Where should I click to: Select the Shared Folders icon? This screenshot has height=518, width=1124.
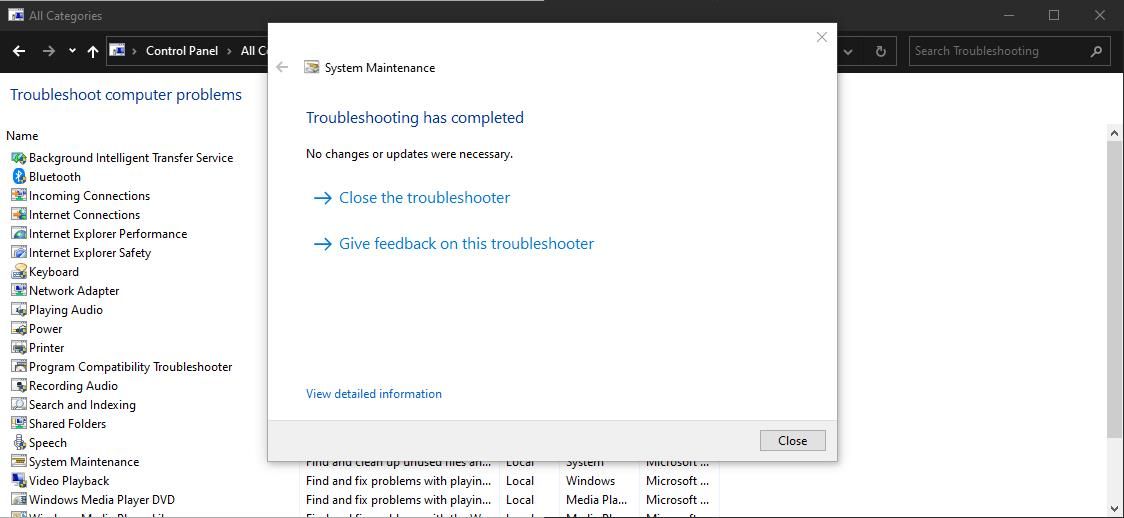coord(19,423)
